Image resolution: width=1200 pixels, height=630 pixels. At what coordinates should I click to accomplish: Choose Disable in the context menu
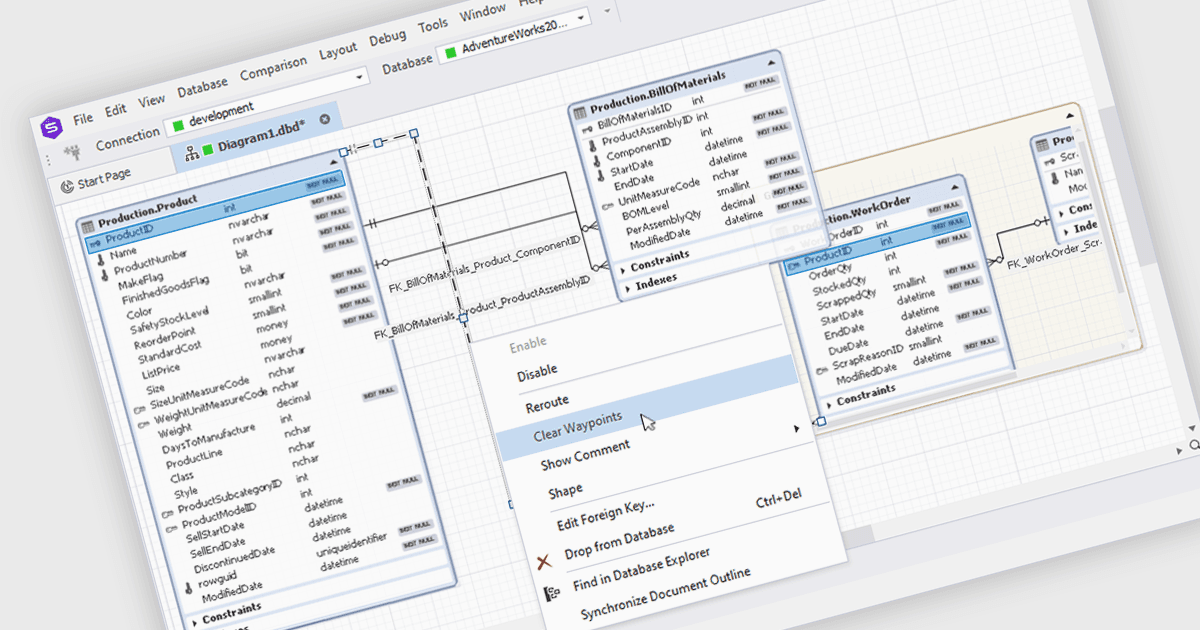538,374
